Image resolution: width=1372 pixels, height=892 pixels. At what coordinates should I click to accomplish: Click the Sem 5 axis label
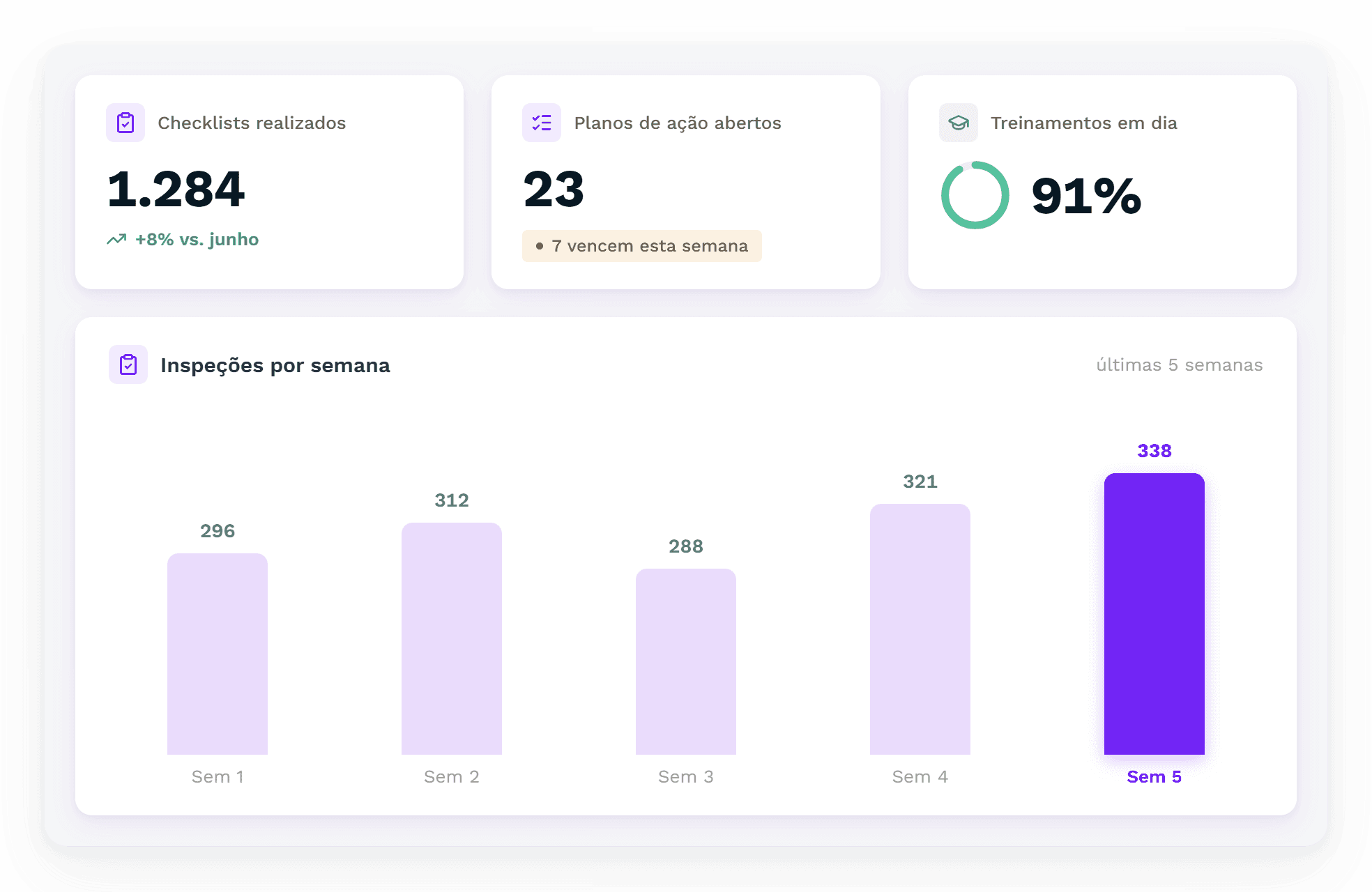tap(1154, 776)
